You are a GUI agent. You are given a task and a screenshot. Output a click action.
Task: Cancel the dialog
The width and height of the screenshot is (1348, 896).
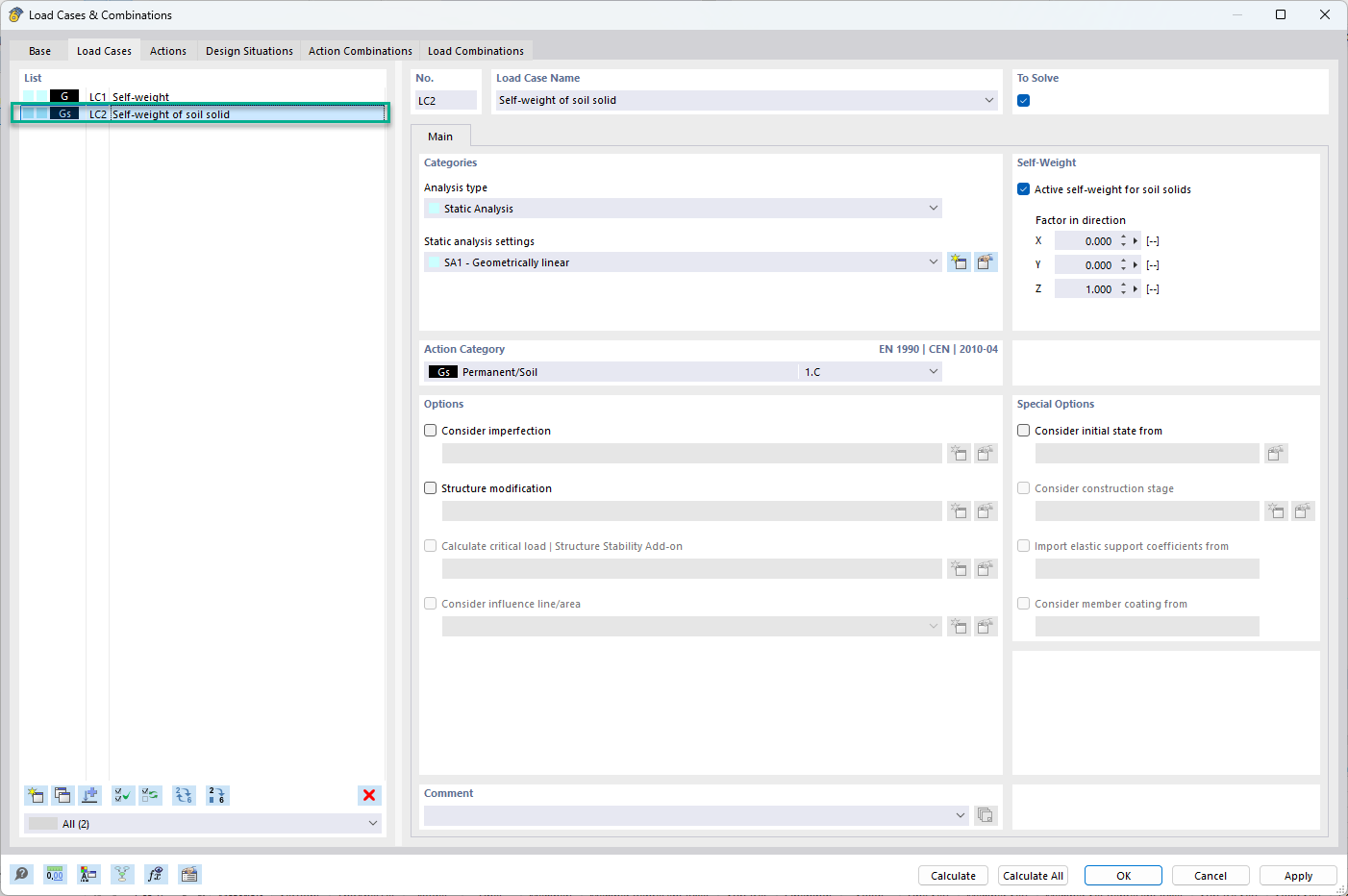tap(1211, 876)
